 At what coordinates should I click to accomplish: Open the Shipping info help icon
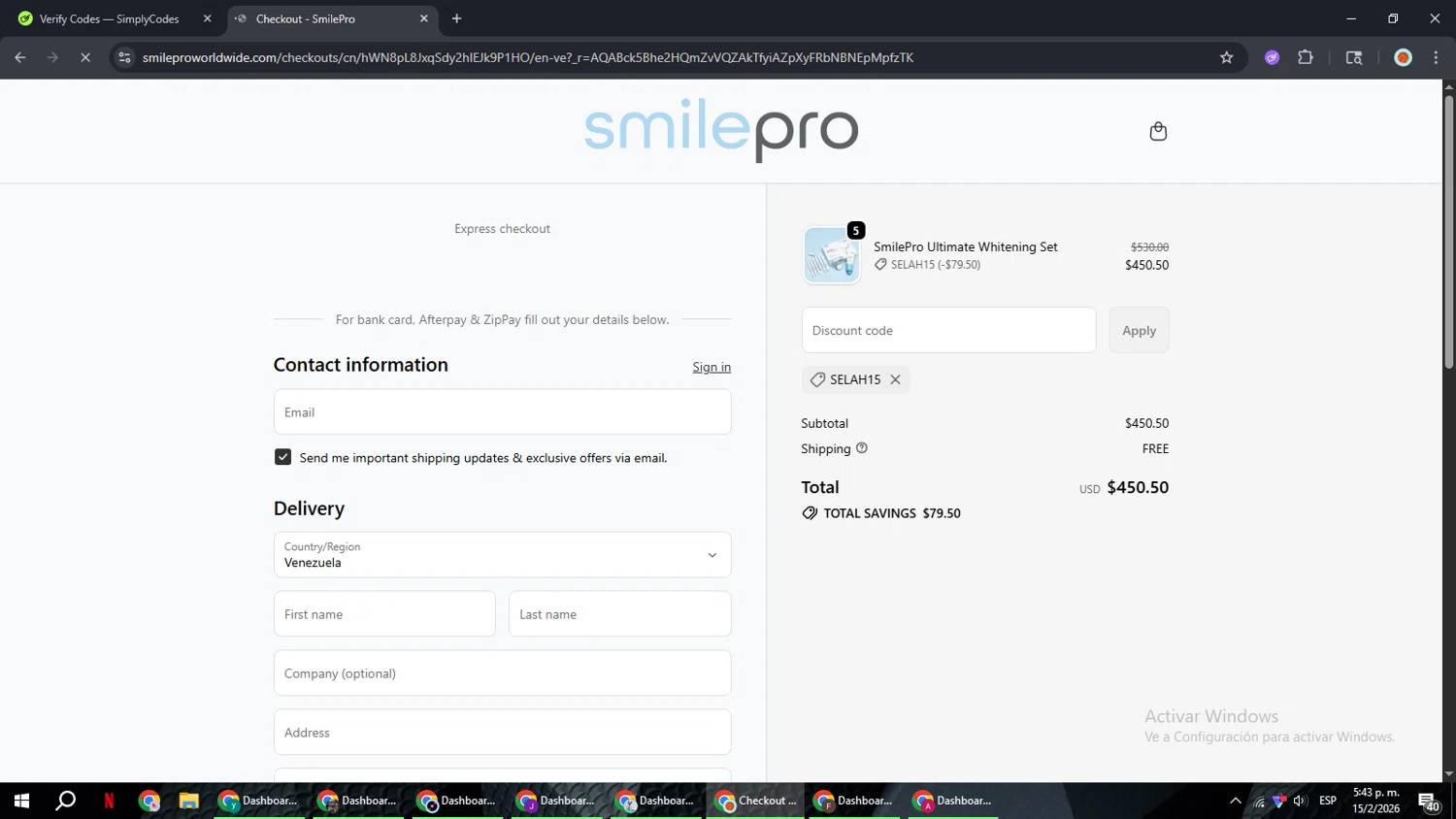(861, 448)
